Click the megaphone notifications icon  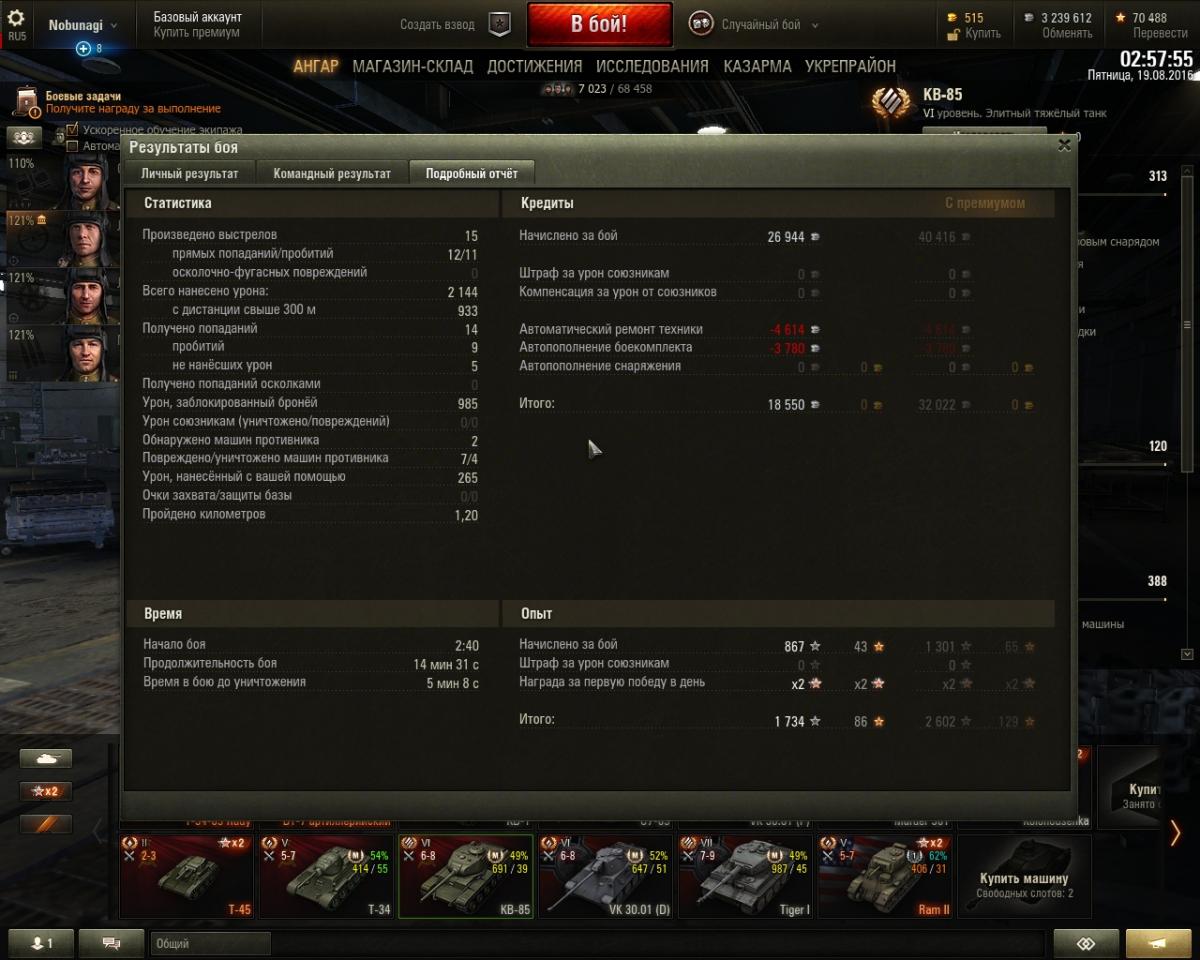1158,943
